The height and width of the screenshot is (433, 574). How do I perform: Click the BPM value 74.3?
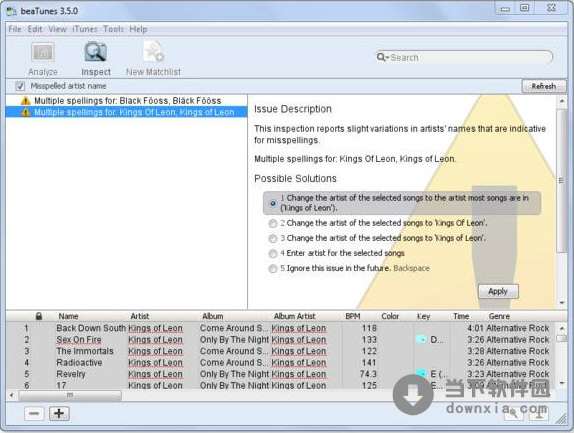pos(368,374)
